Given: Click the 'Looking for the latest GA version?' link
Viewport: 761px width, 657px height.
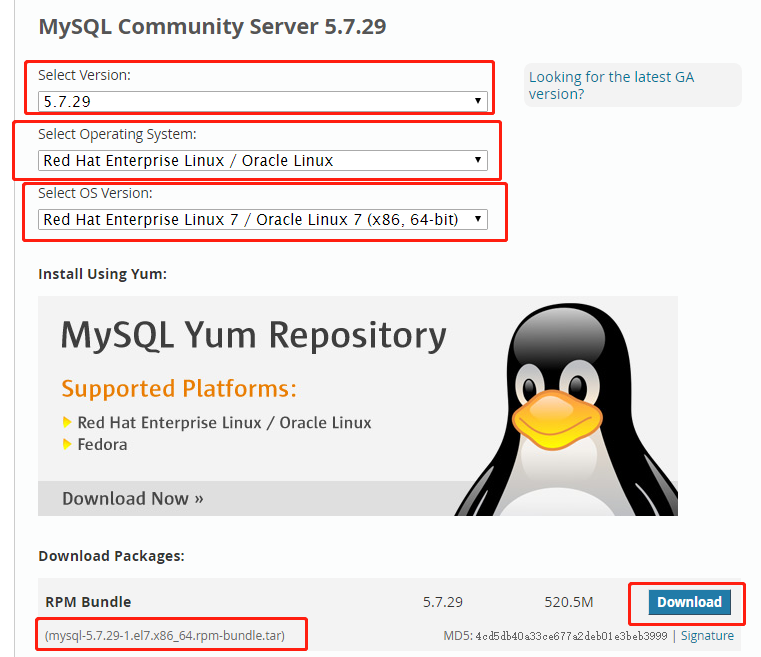Looking at the screenshot, I should pos(611,85).
